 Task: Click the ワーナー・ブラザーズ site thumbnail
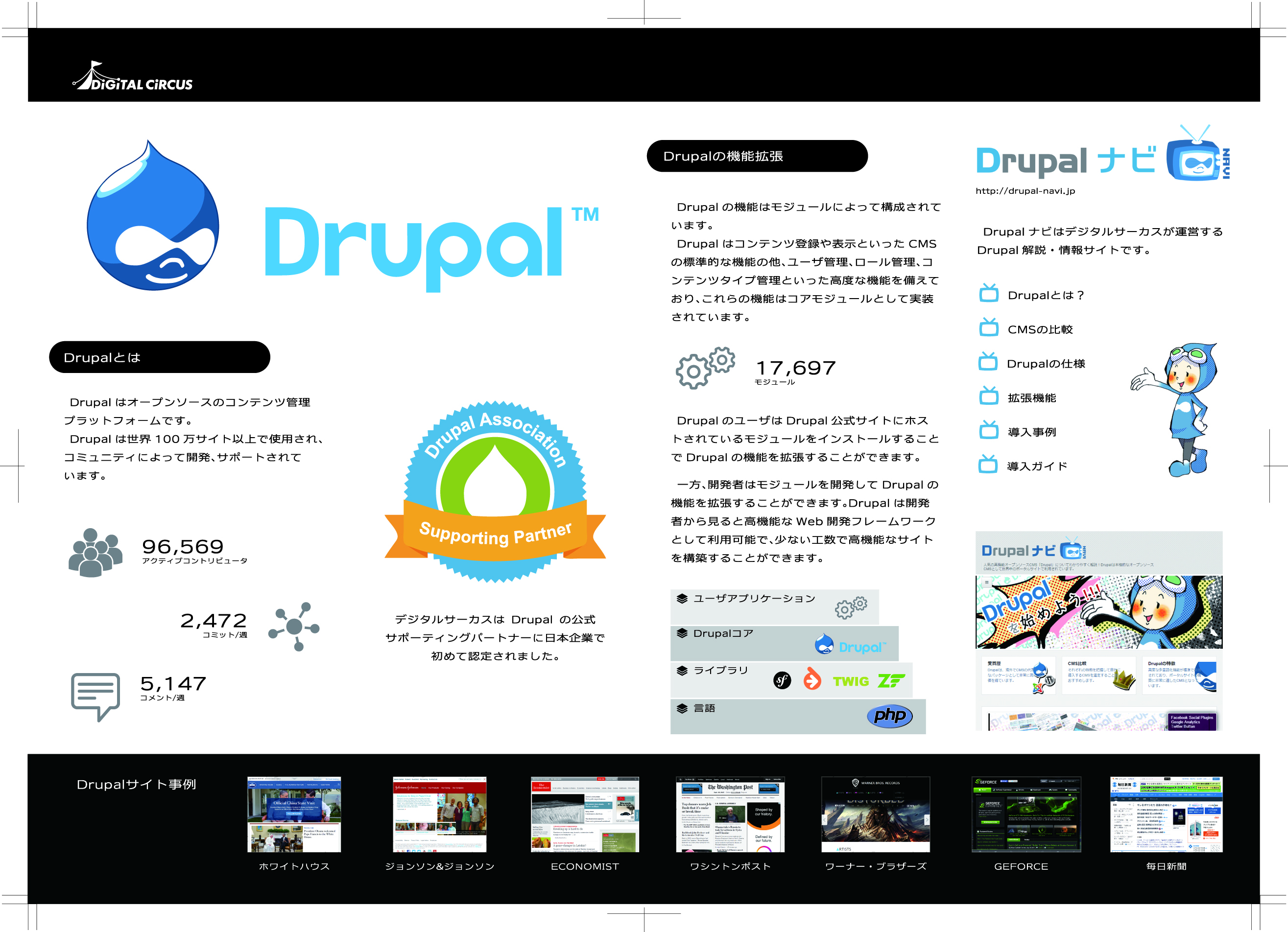click(x=876, y=814)
